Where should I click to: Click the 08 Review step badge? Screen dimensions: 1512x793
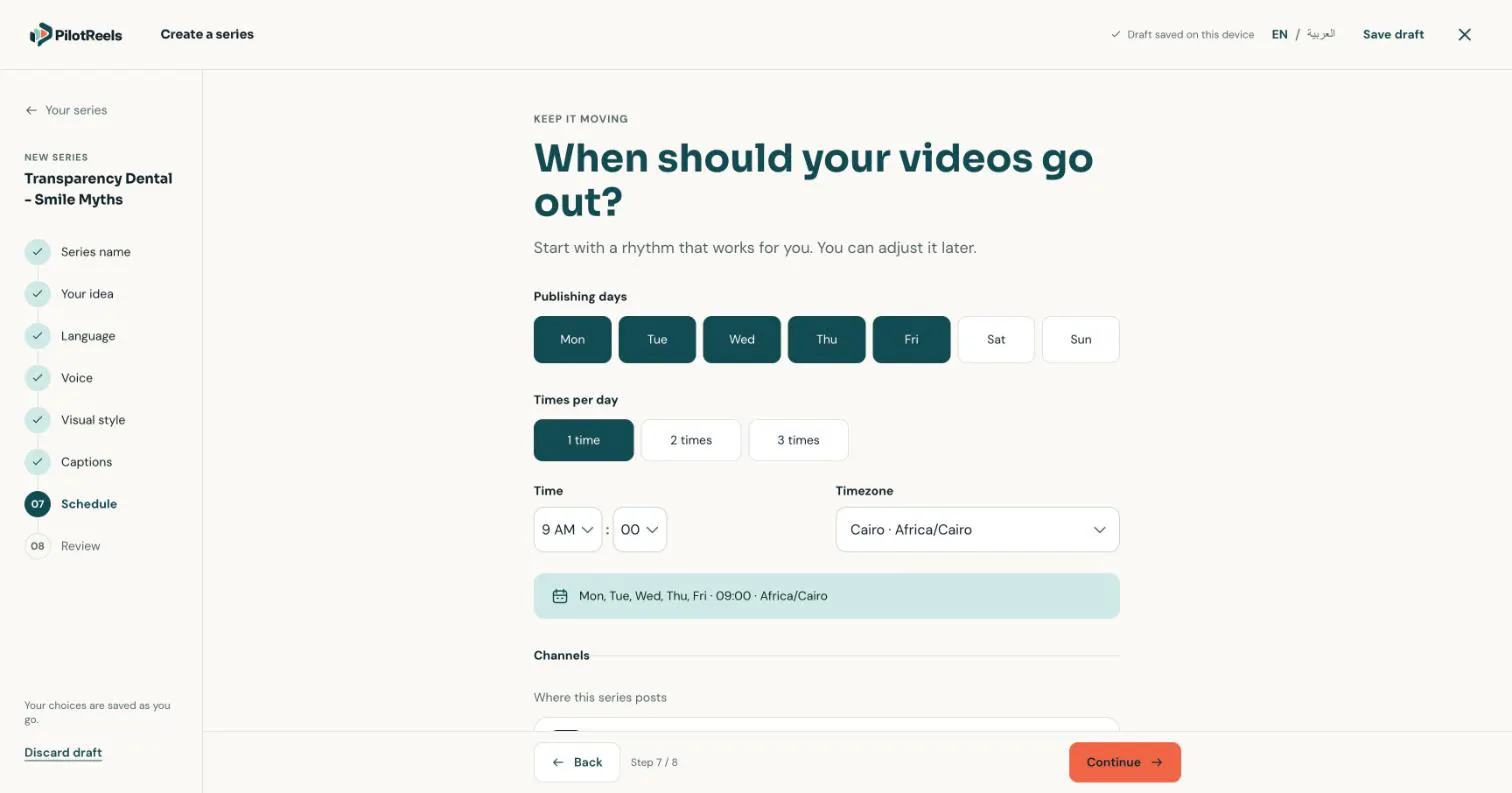37,546
